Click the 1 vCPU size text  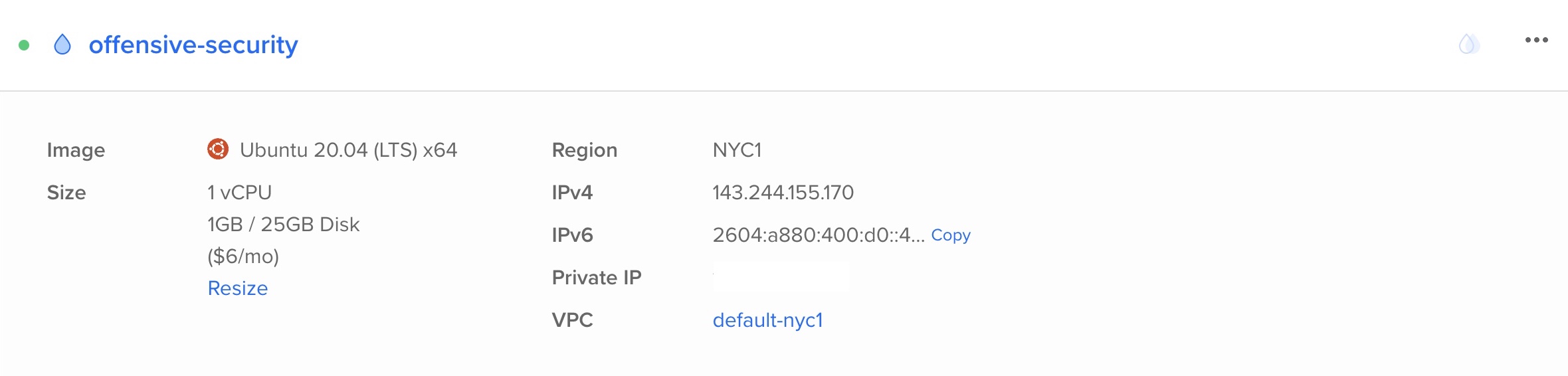tap(240, 193)
